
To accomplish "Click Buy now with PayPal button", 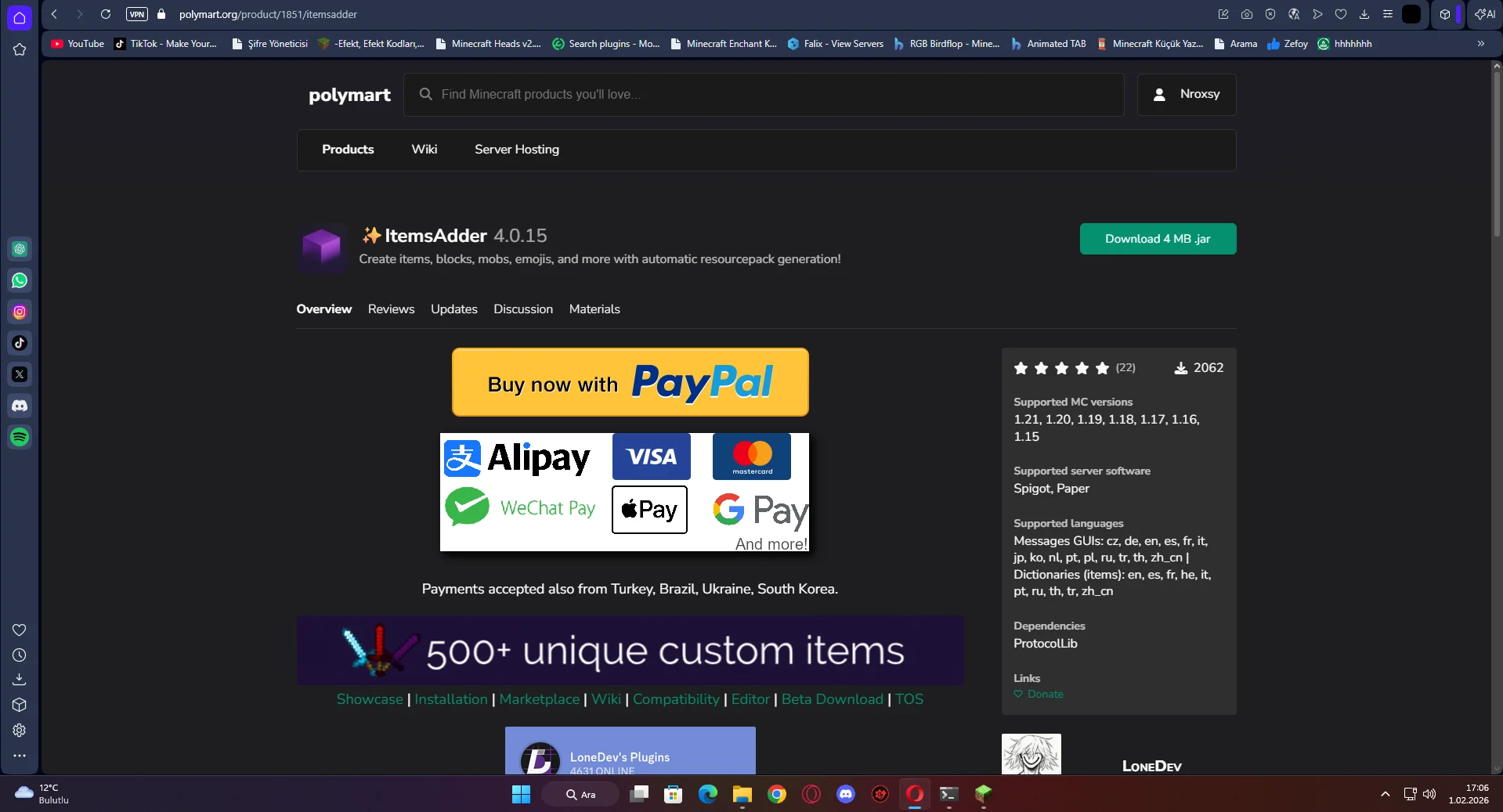I will pos(630,382).
